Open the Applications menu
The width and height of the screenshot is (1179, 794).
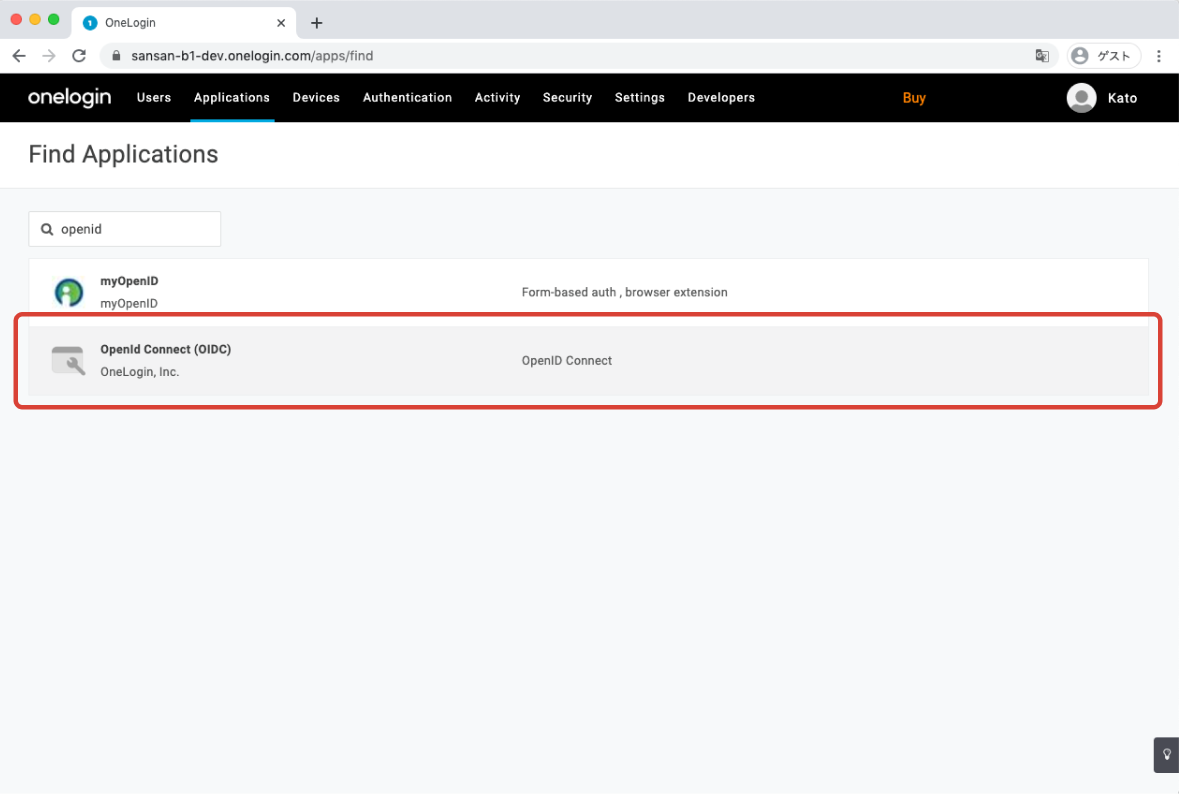coord(232,98)
